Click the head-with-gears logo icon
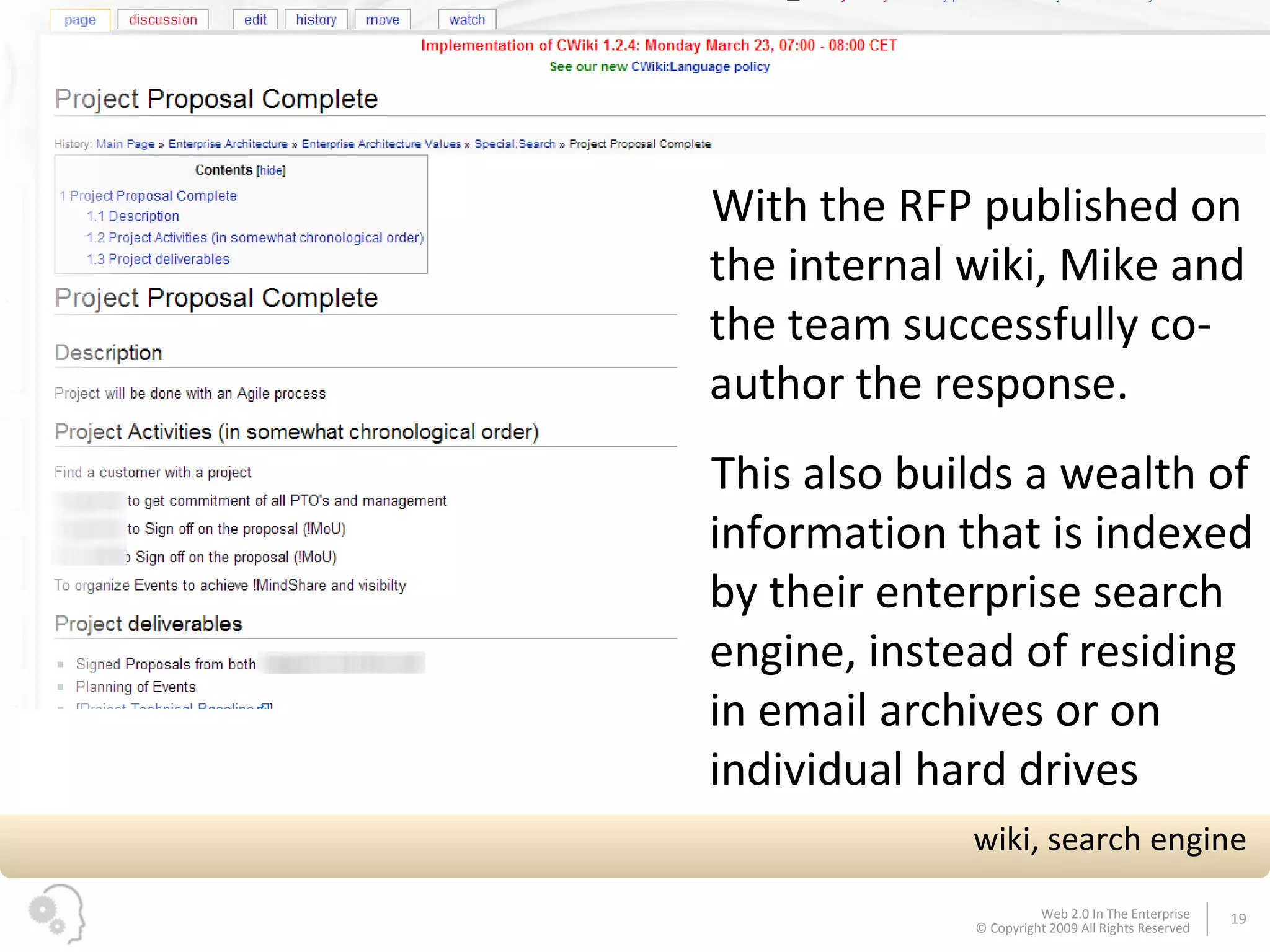The height and width of the screenshot is (952, 1270). 56,914
